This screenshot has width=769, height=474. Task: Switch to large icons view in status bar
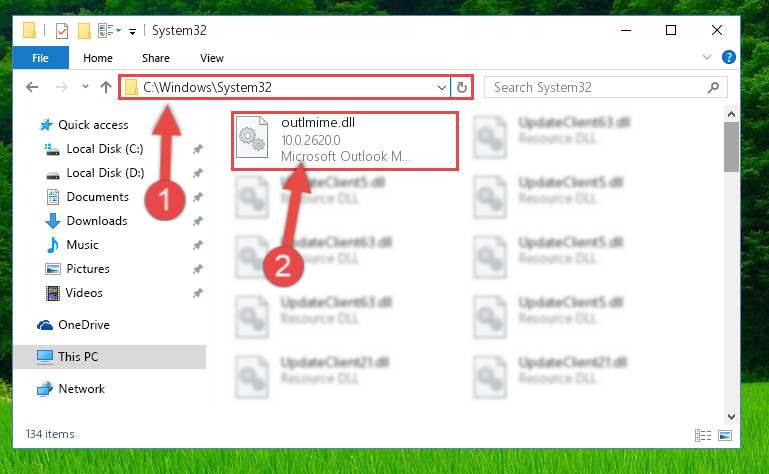pyautogui.click(x=725, y=435)
